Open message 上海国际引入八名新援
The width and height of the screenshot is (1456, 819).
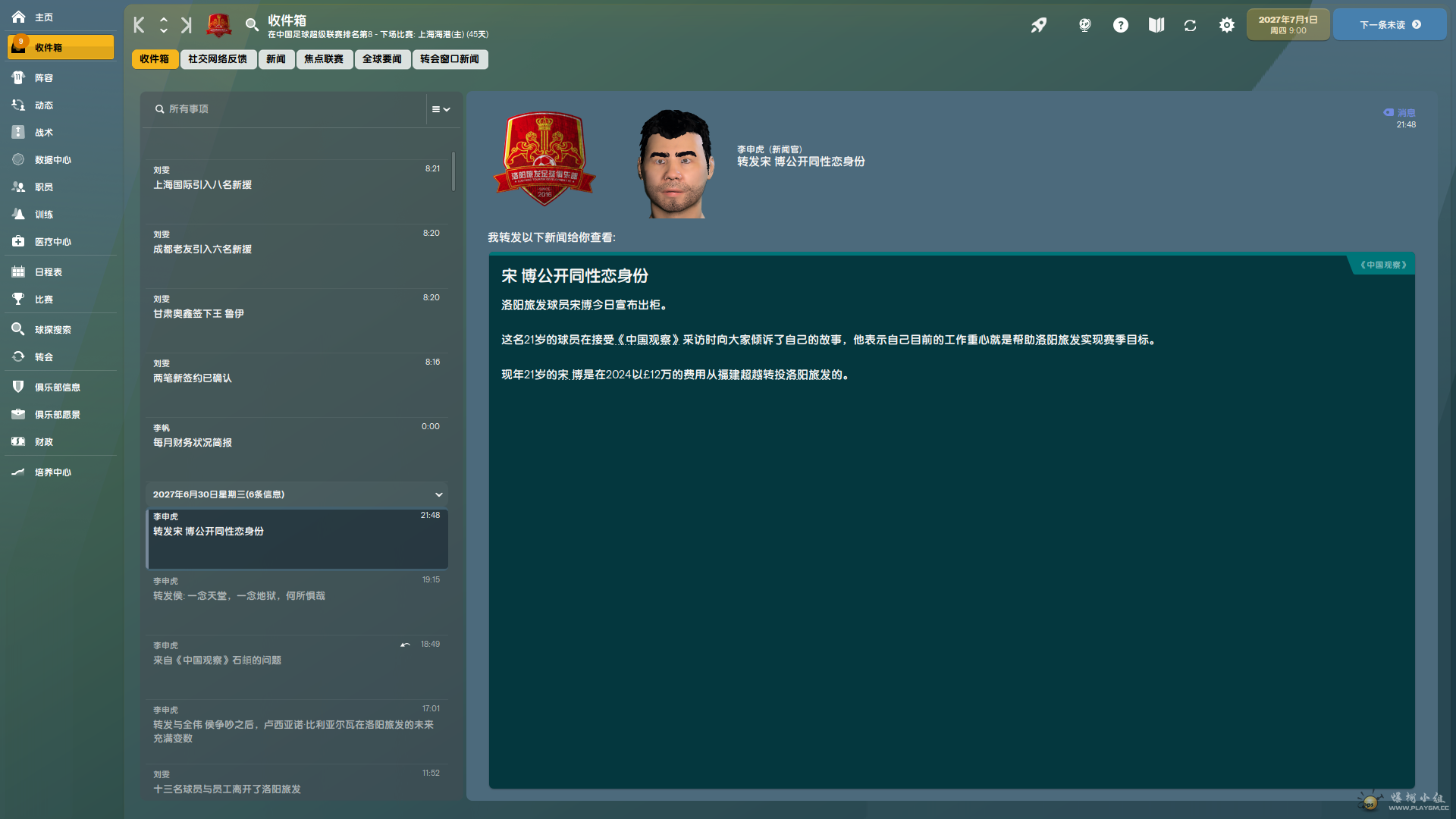click(297, 187)
